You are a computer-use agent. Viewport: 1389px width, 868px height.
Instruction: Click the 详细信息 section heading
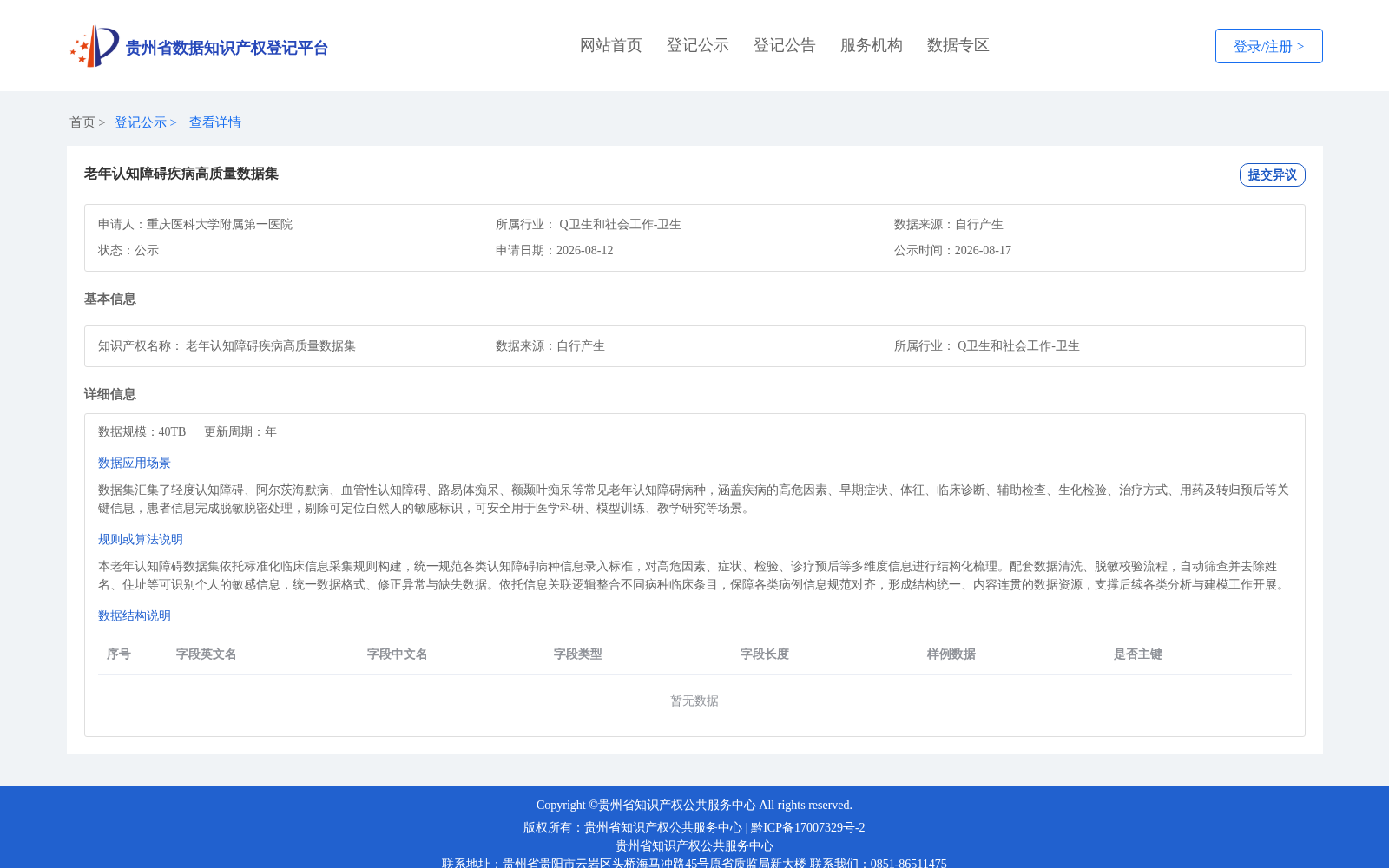[x=110, y=394]
